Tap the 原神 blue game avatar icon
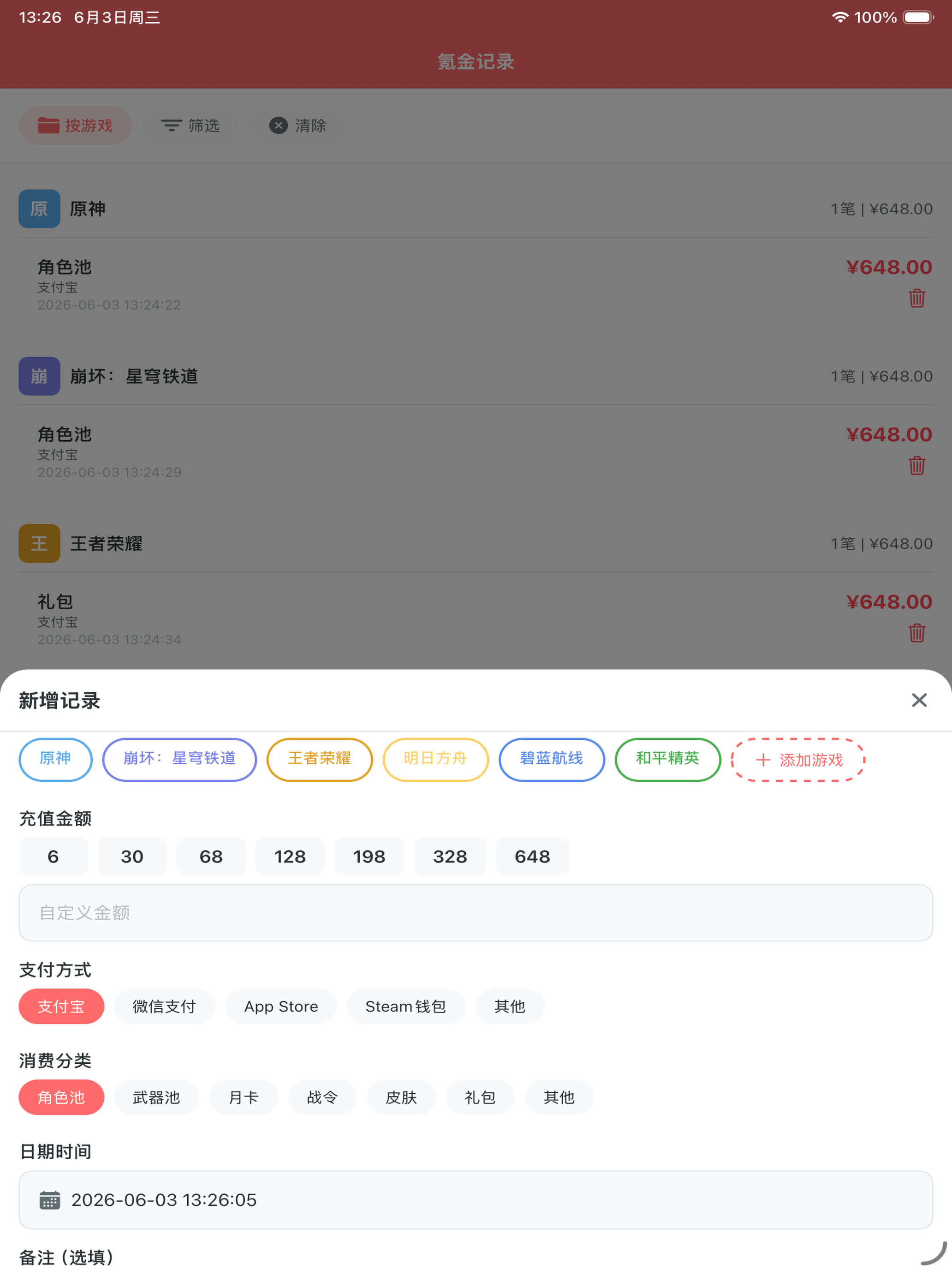This screenshot has width=952, height=1270. coord(39,209)
